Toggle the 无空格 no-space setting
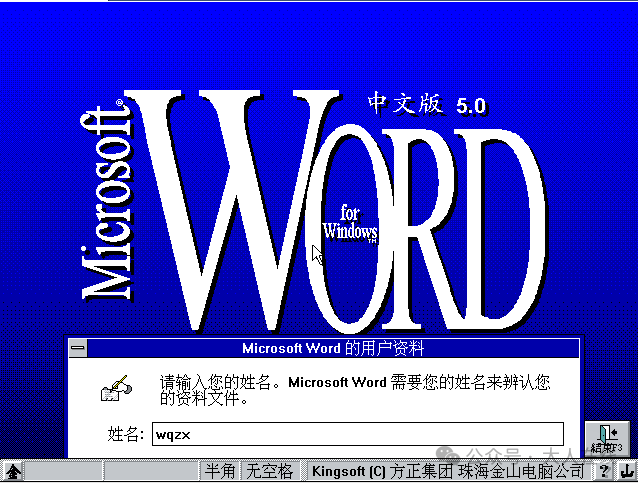 pos(270,471)
